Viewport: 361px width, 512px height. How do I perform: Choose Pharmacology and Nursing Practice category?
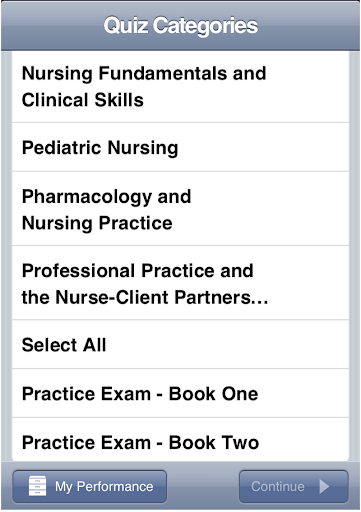pos(180,209)
